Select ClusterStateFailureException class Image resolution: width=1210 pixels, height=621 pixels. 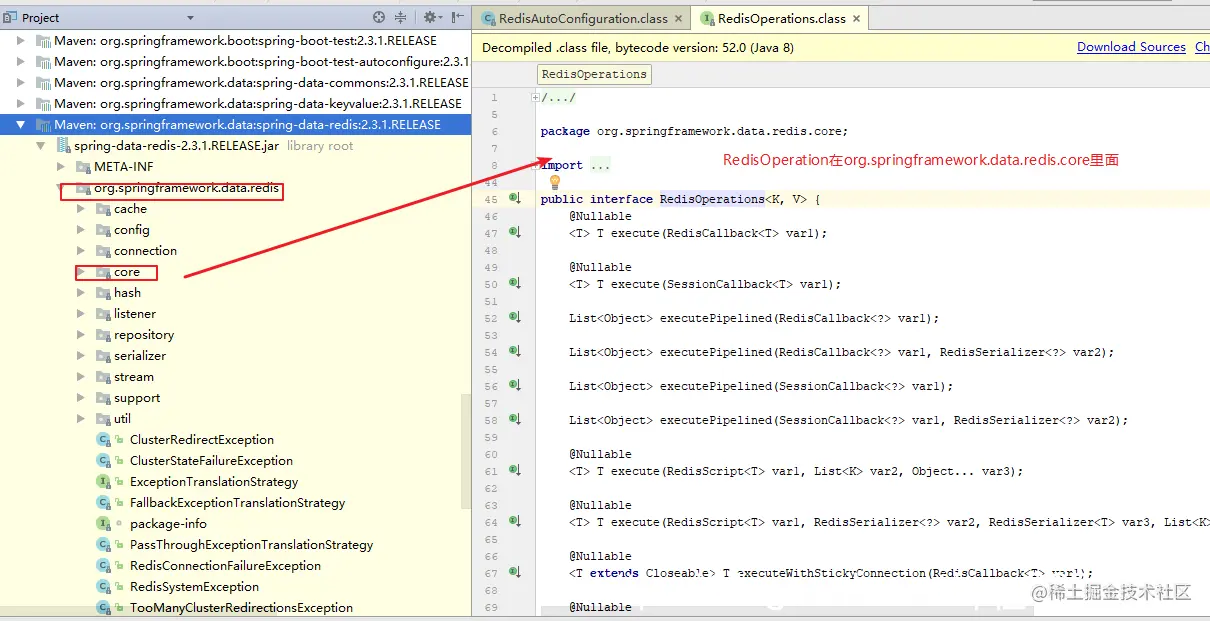[211, 461]
